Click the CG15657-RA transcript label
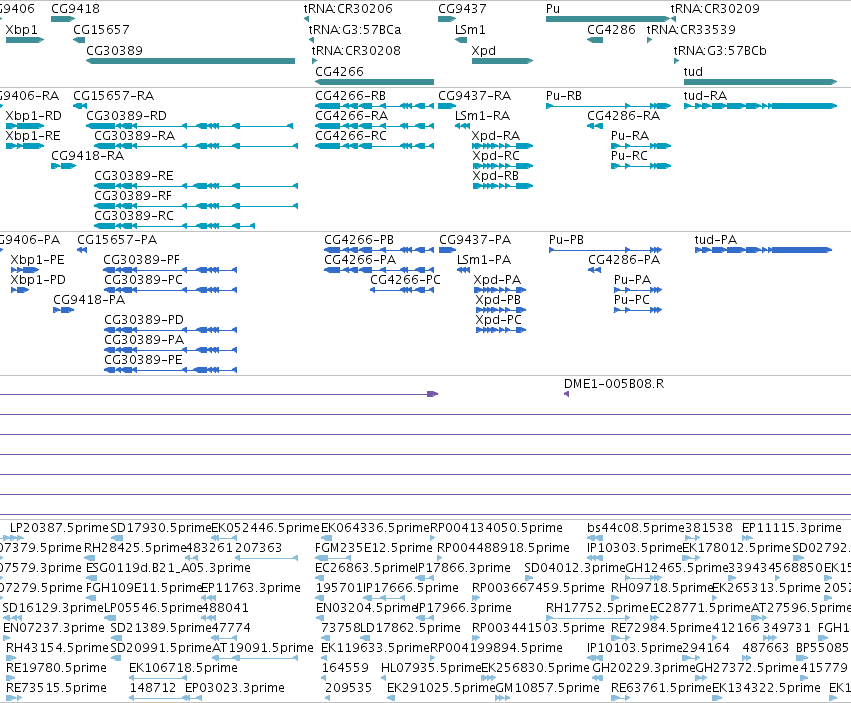This screenshot has width=851, height=703. coord(113,96)
